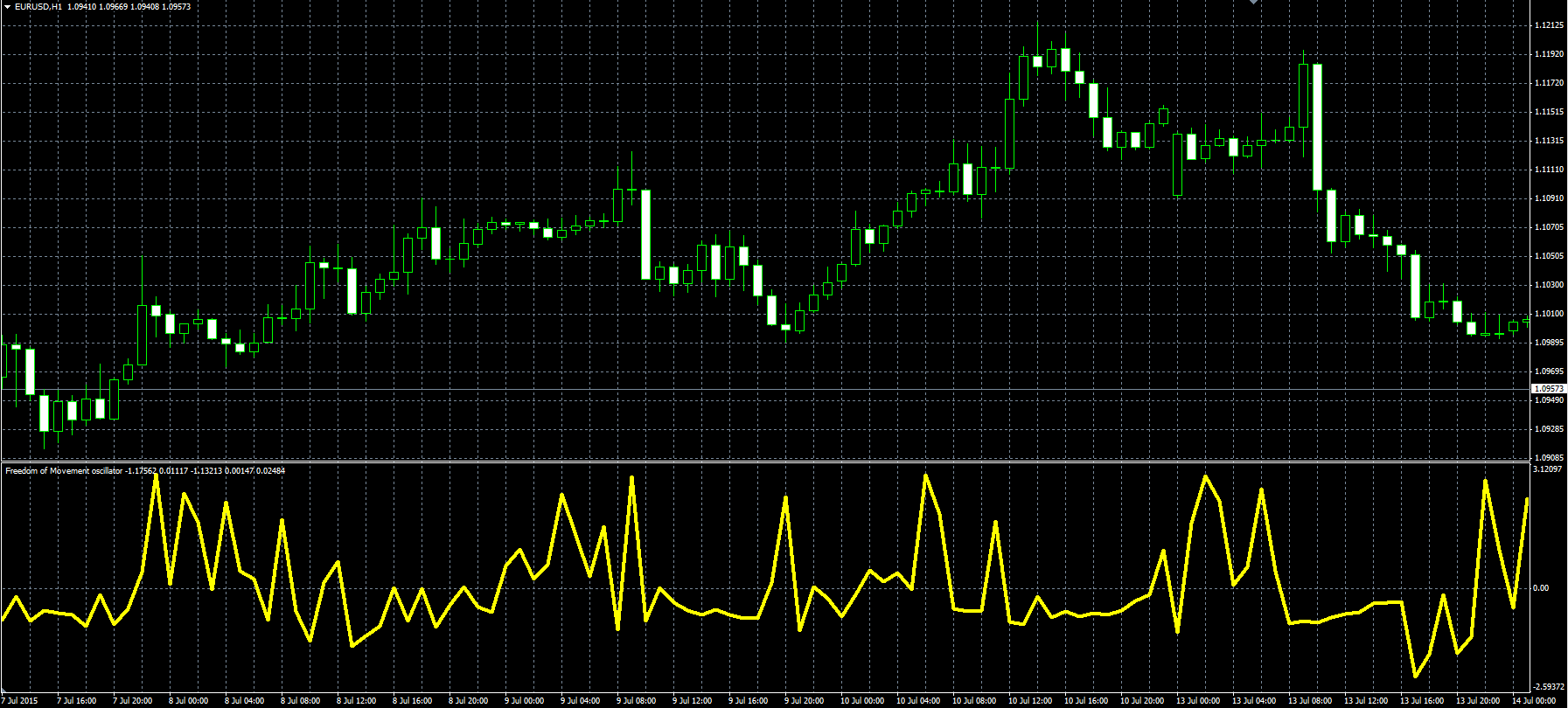Click the 10 Jul 08:00 time label
The height and width of the screenshot is (708, 1568).
tap(975, 701)
